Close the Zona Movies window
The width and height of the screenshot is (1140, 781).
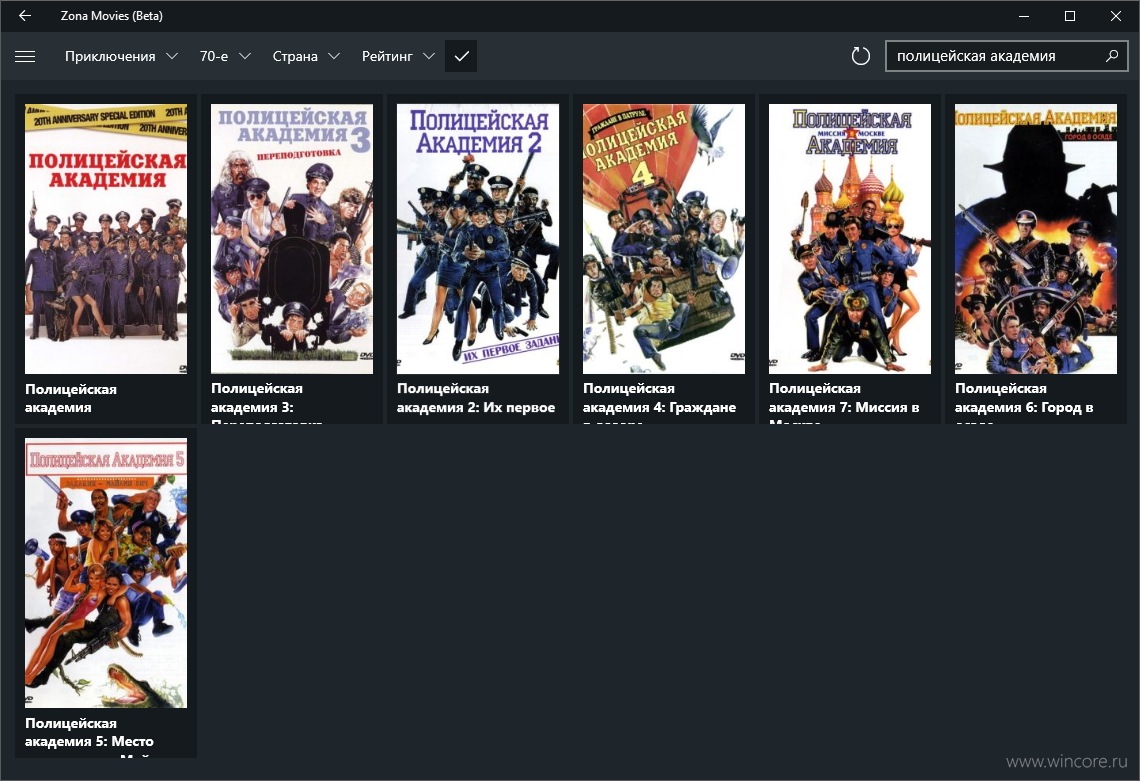coord(1115,15)
